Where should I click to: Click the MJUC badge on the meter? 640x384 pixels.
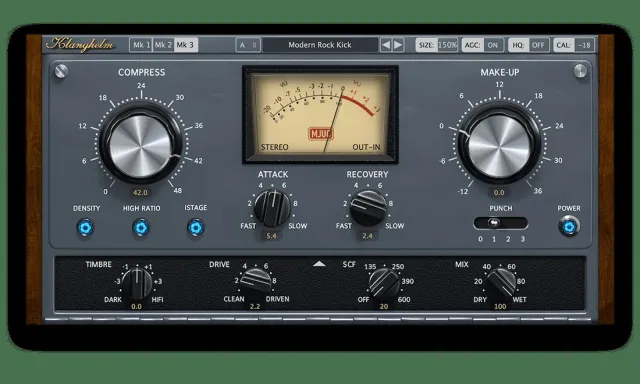pos(321,133)
